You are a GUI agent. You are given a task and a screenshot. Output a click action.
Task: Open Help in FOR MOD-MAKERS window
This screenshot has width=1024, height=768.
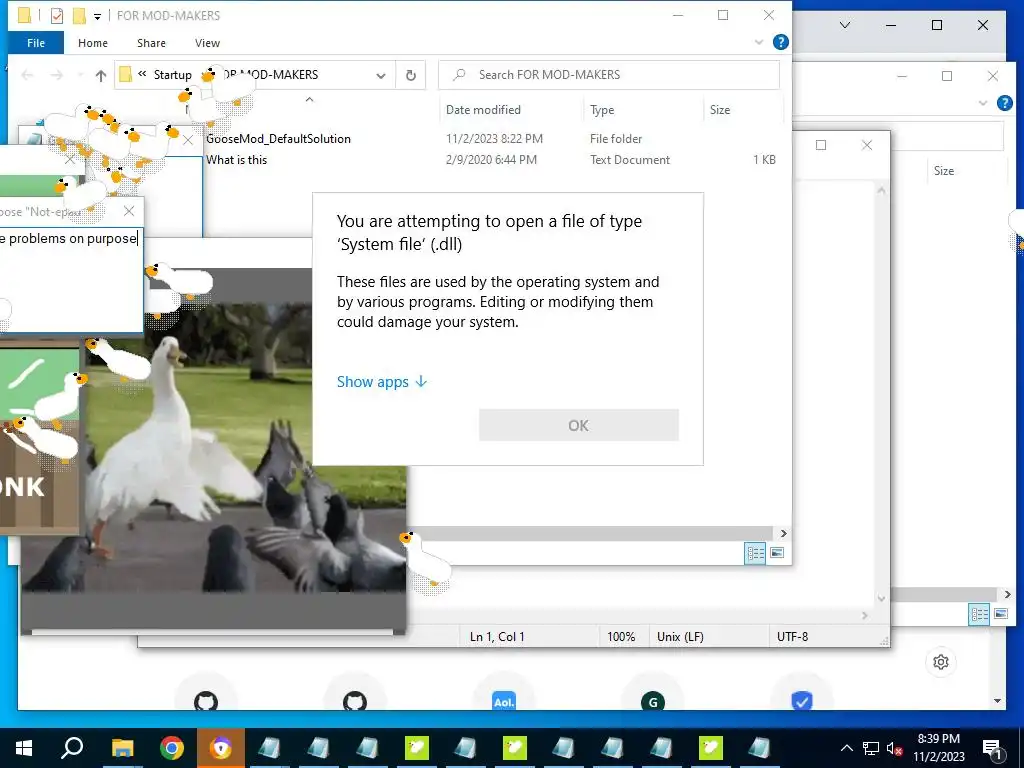[780, 42]
